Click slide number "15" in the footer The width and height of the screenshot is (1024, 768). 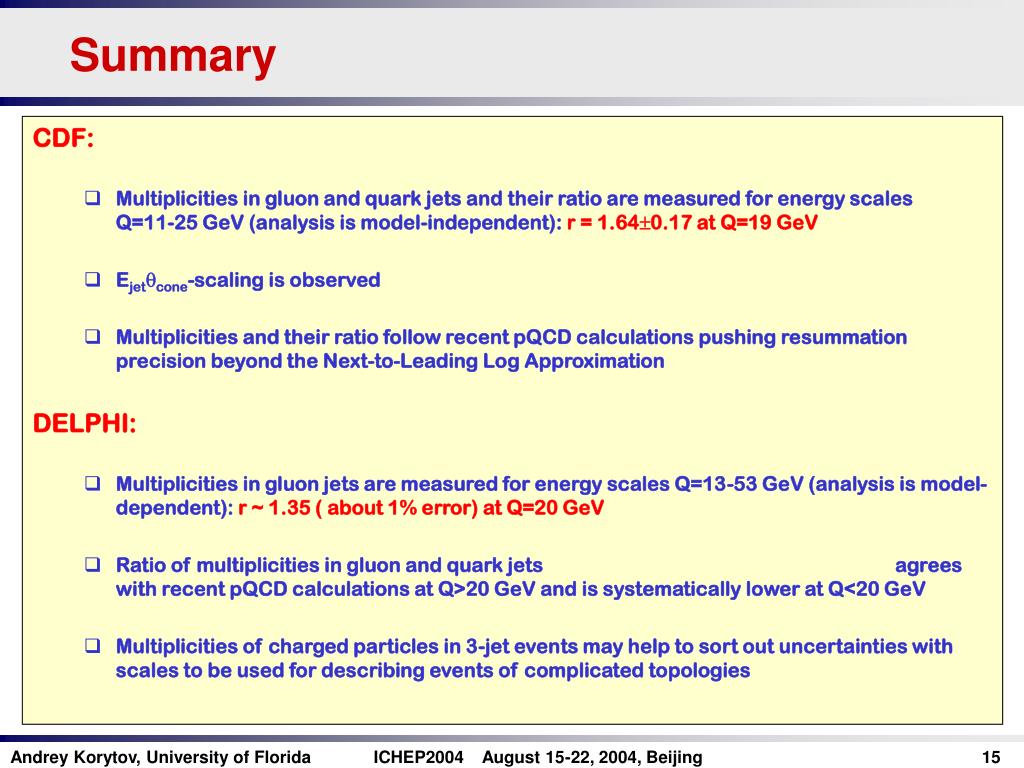991,758
